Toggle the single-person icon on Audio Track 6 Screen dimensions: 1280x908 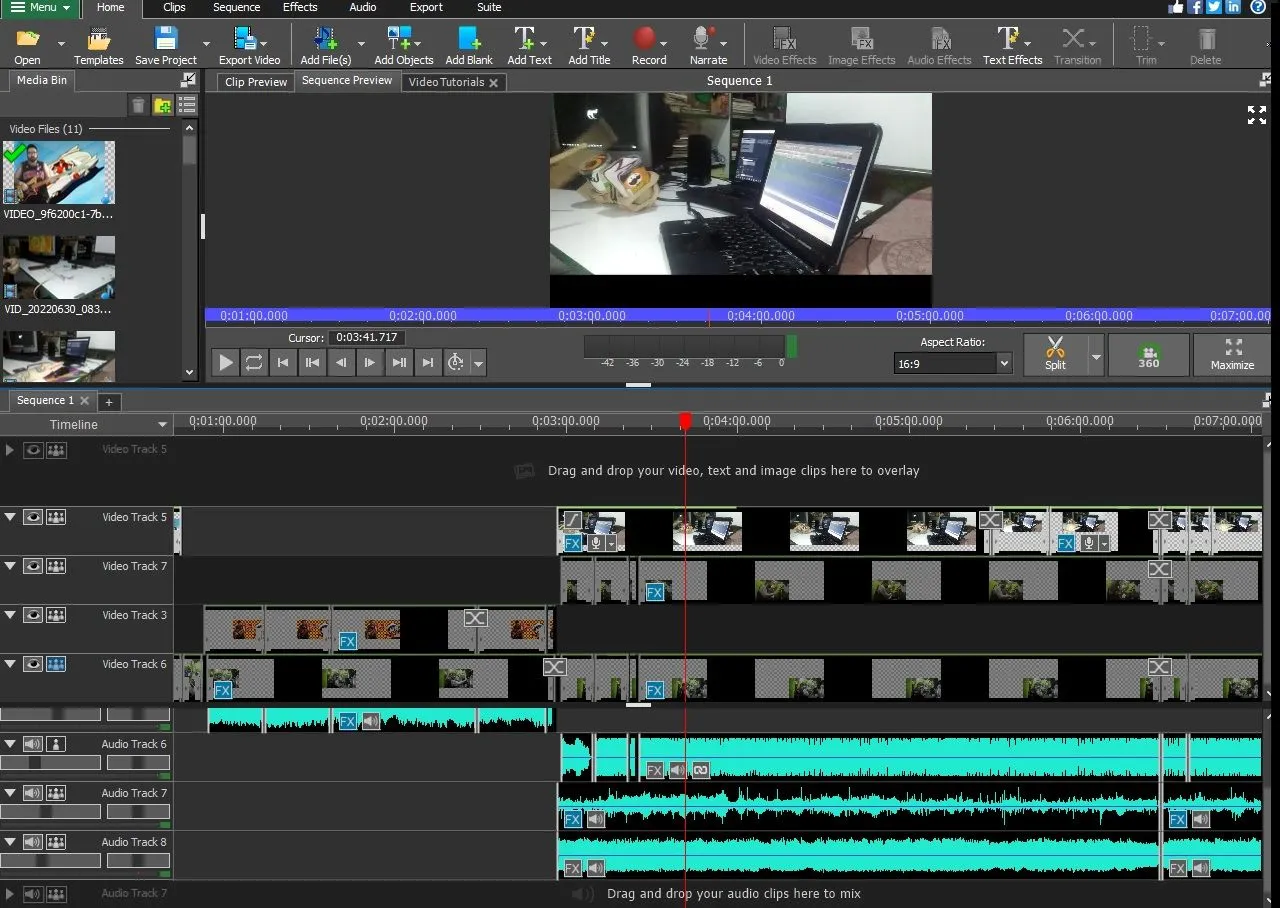pos(56,744)
